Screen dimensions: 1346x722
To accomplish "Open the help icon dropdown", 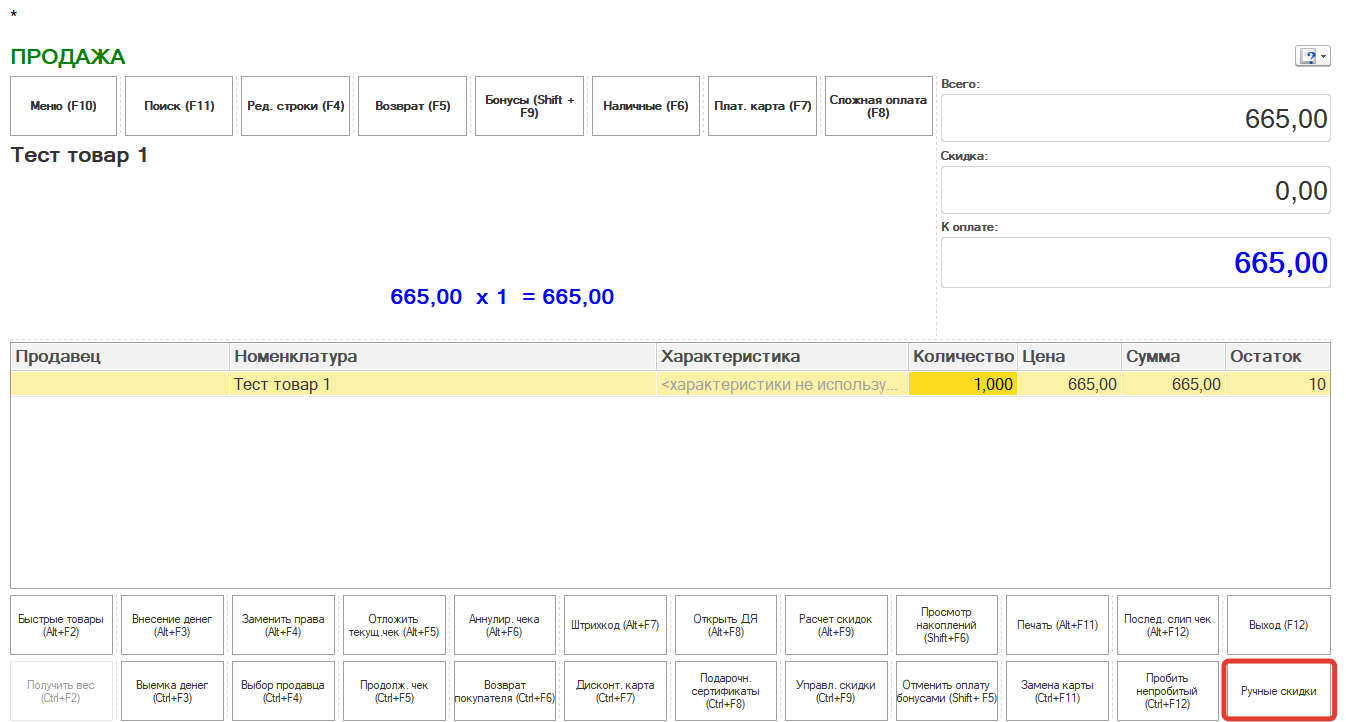I will [x=1312, y=57].
